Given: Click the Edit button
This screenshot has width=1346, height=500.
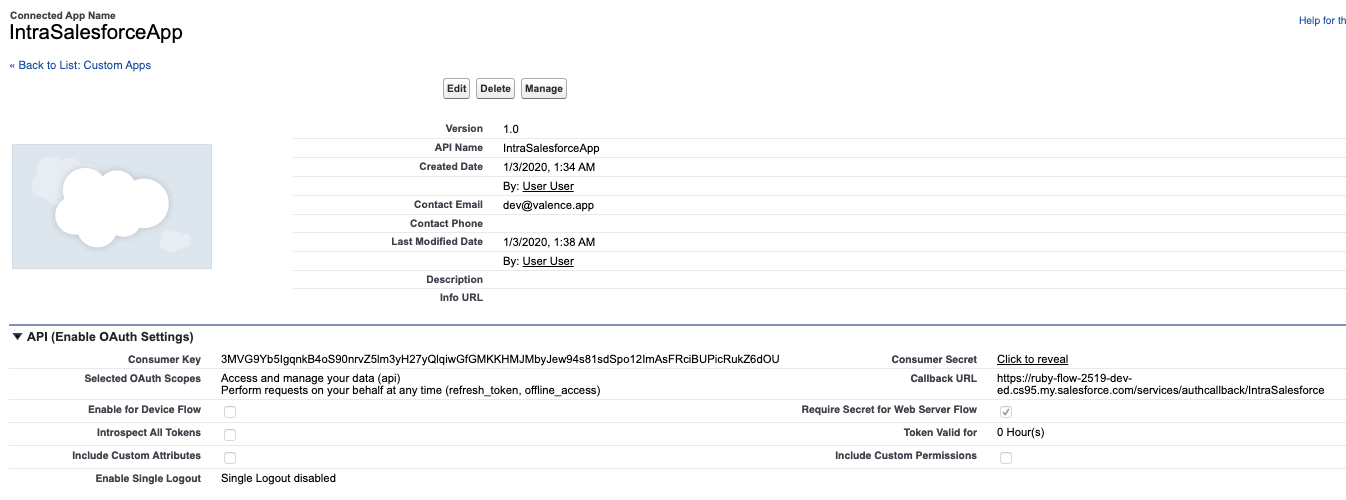Looking at the screenshot, I should (x=456, y=89).
